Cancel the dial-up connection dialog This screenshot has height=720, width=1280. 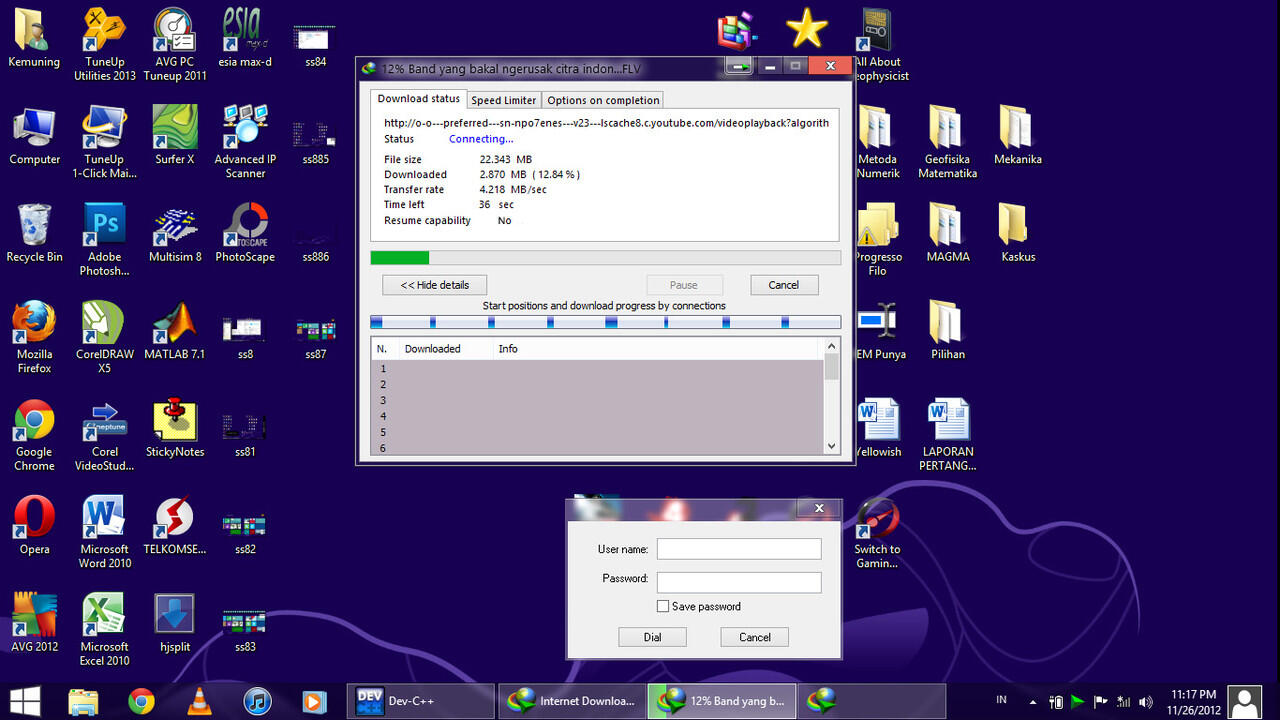pos(755,637)
